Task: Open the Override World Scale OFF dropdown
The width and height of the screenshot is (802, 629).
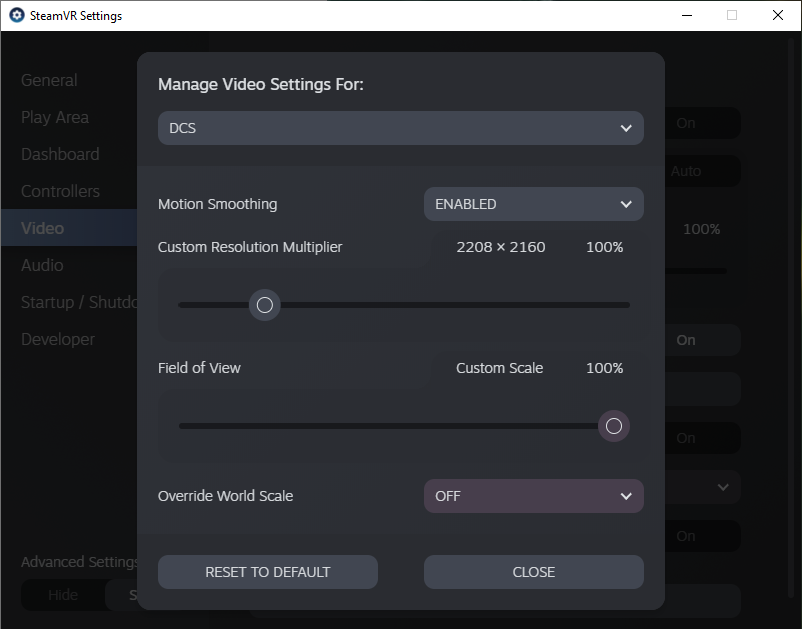Action: coord(533,496)
